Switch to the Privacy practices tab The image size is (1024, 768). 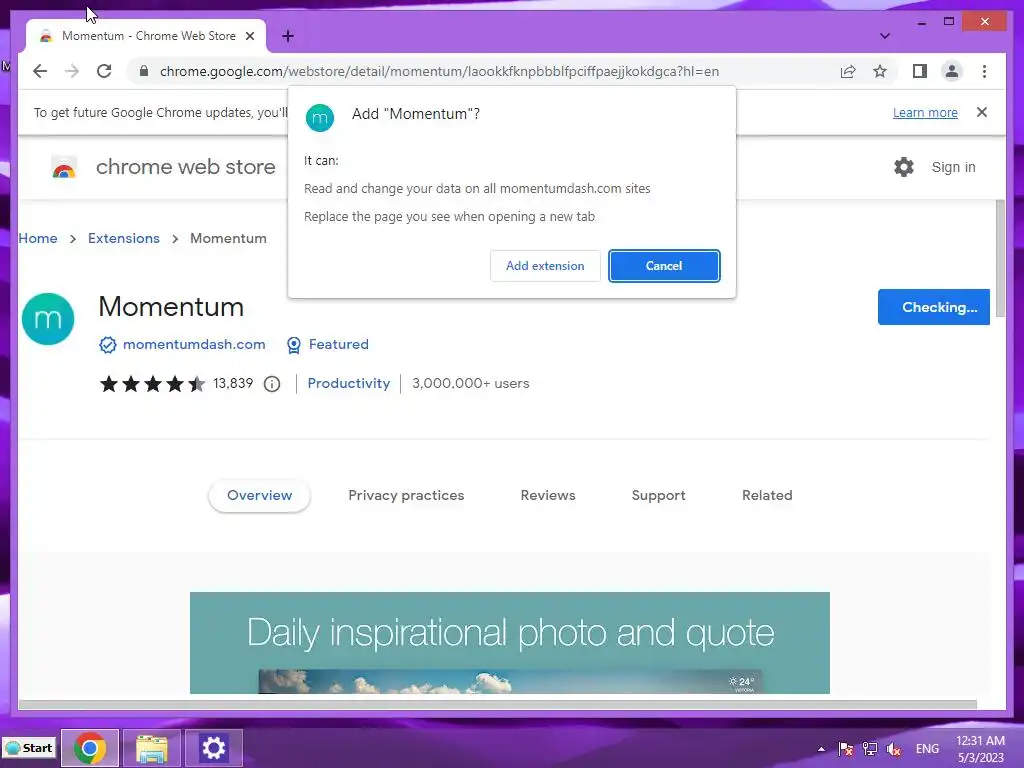tap(406, 495)
